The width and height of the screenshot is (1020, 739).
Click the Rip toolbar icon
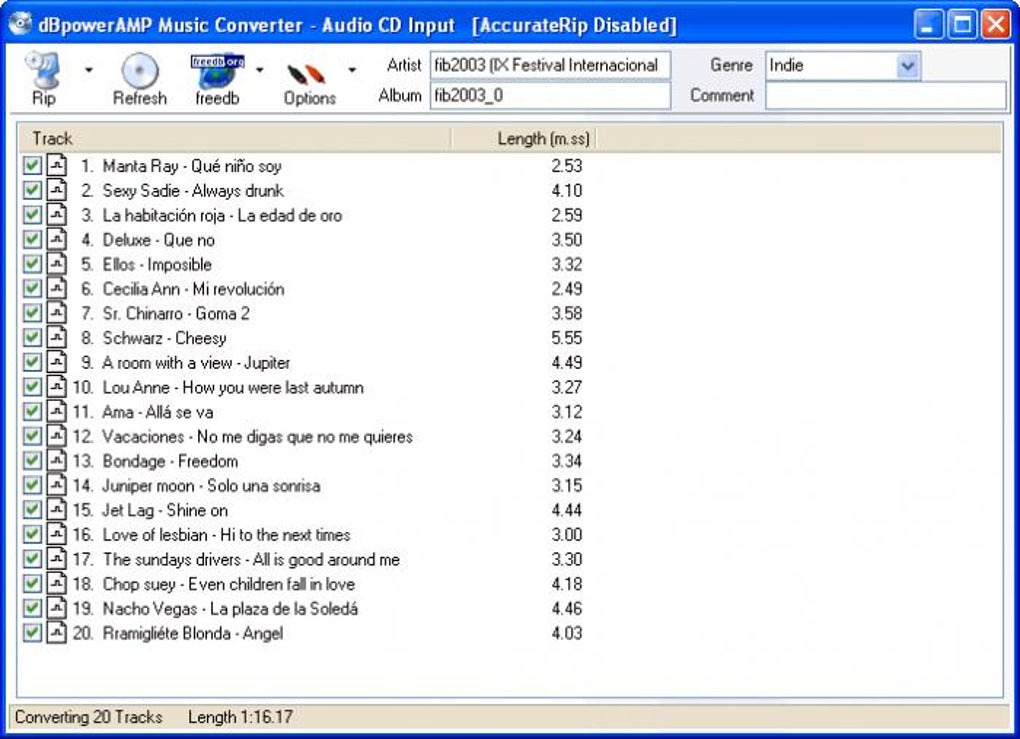(43, 71)
